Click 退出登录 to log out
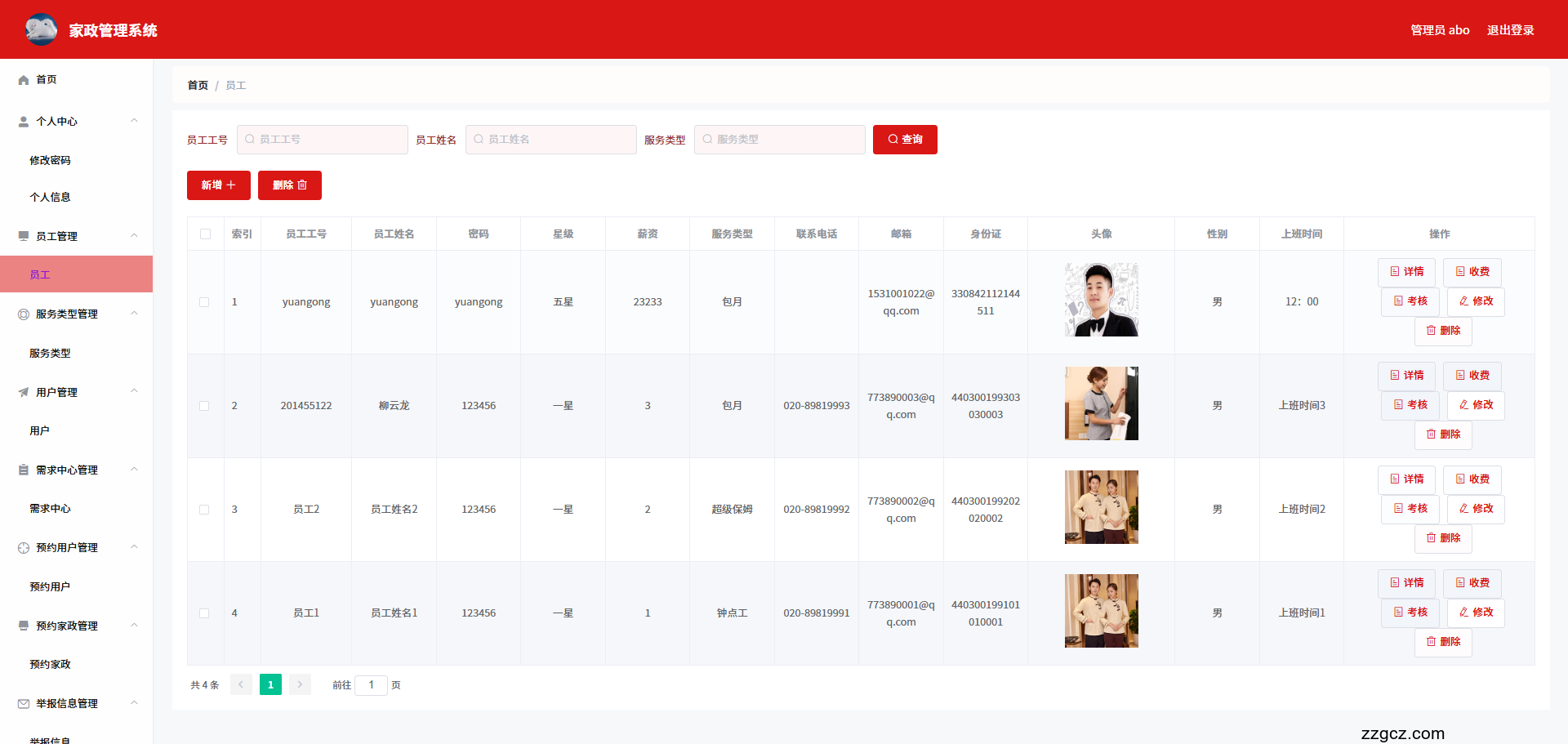Screen dimensions: 1568x744 tap(1509, 30)
